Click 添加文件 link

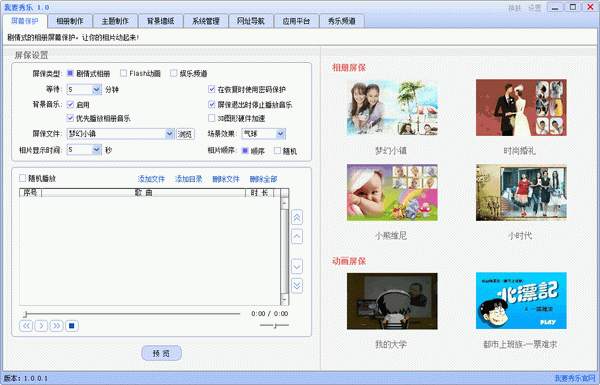[151, 179]
